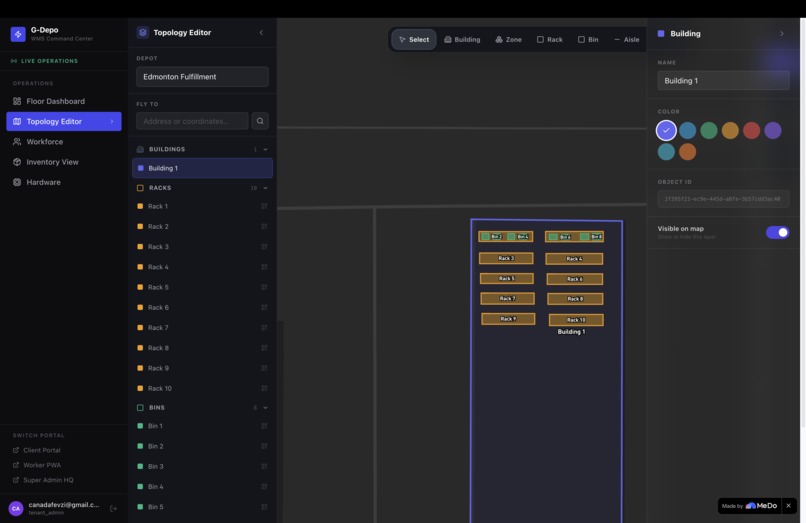Click Rack 6 on the map
Screen dimensions: 806x523
point(575,279)
